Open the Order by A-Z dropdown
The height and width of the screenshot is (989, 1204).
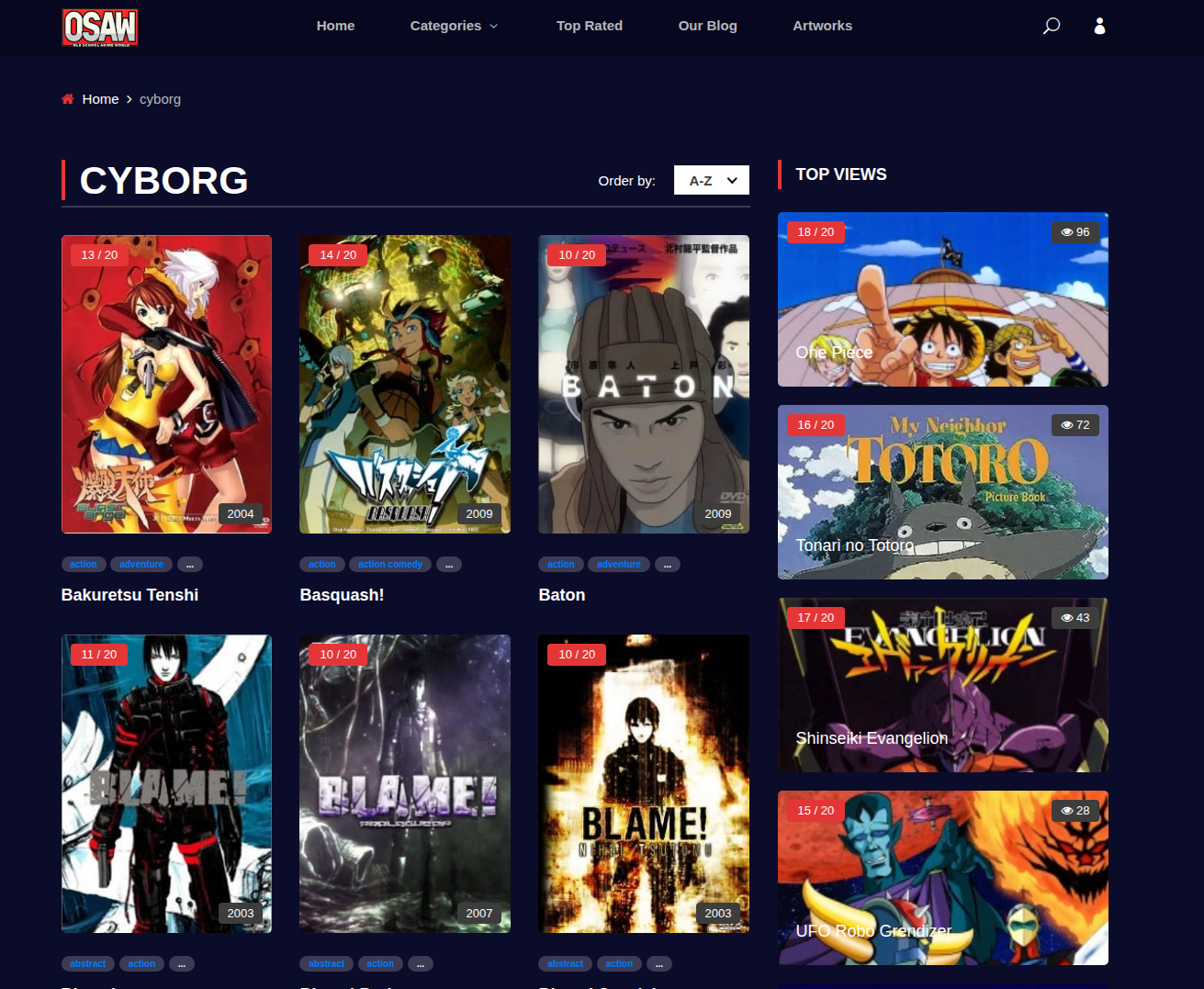pos(712,180)
